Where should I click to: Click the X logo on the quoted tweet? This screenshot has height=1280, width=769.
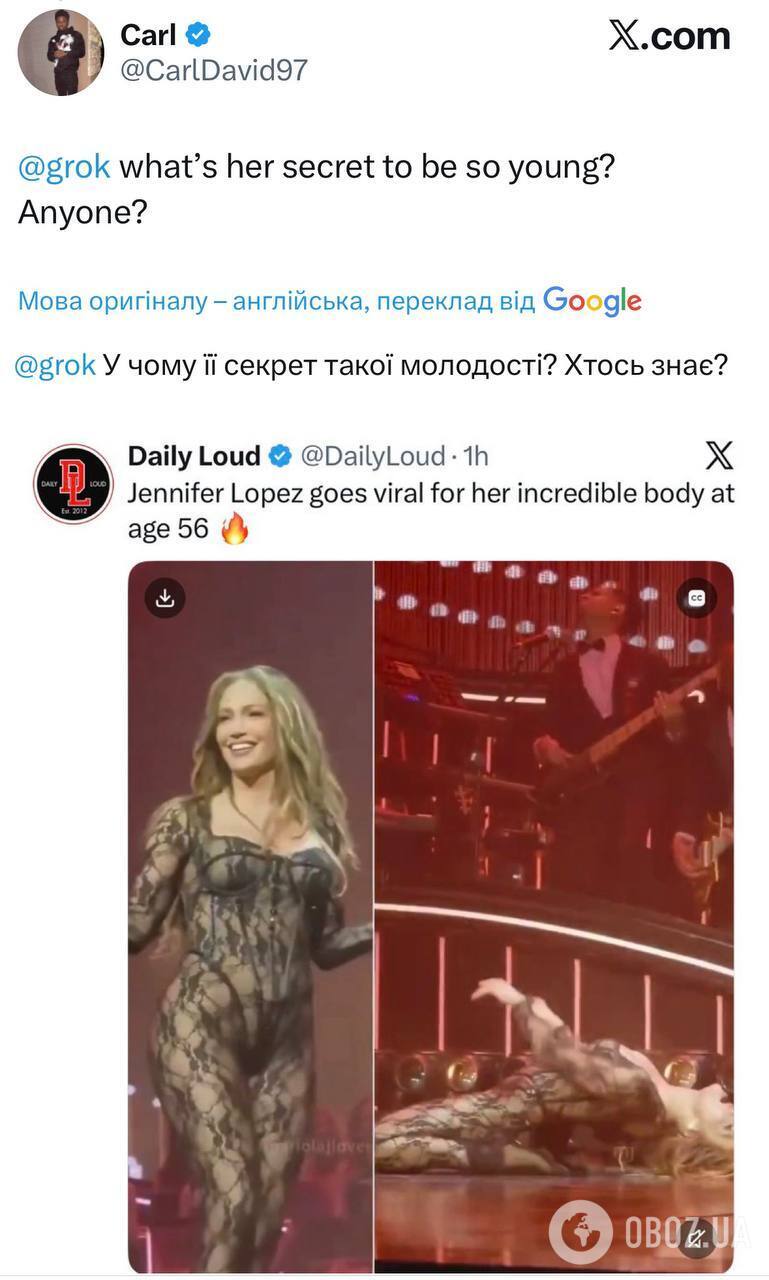pyautogui.click(x=719, y=457)
